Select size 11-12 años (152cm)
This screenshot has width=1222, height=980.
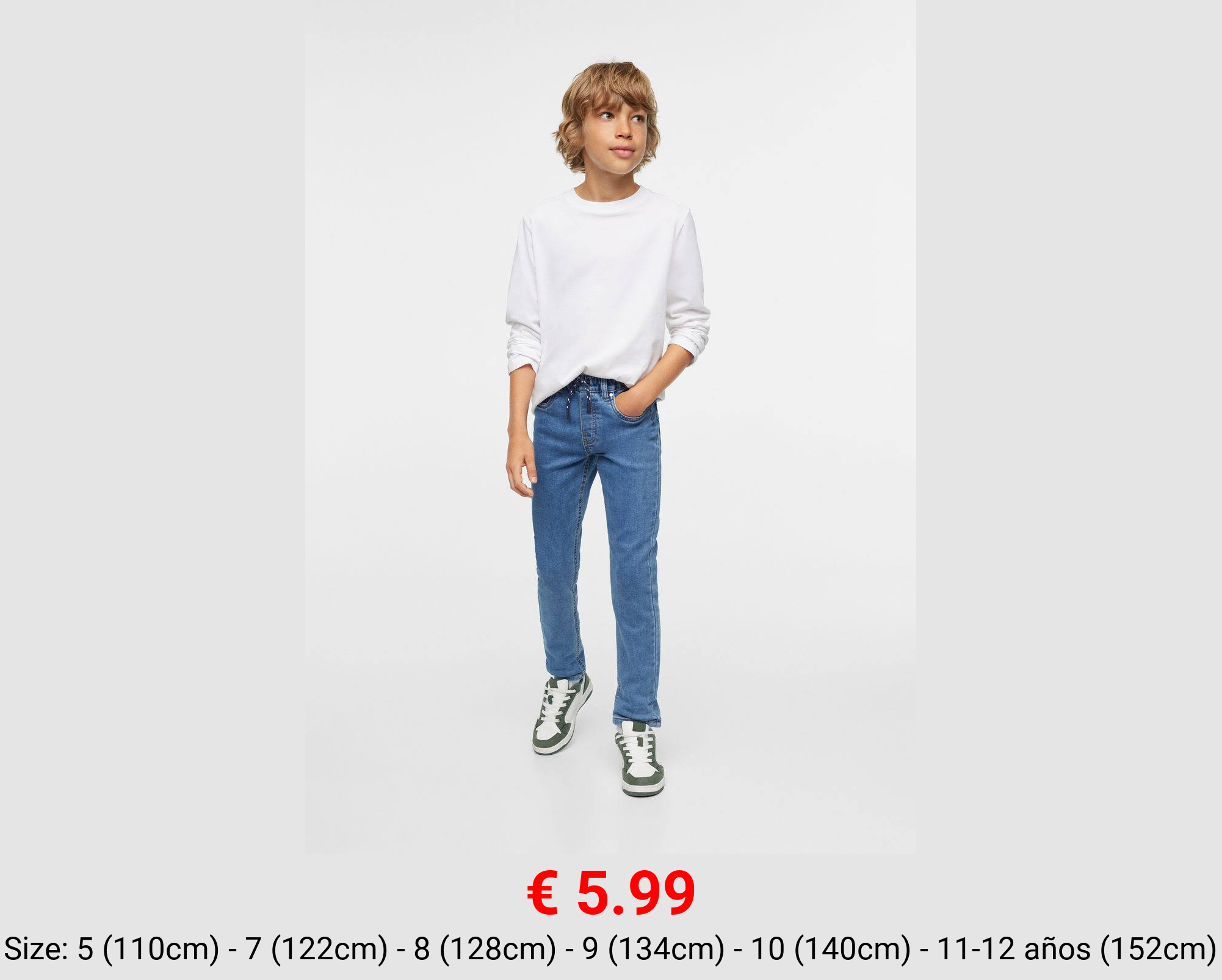coord(1077,949)
